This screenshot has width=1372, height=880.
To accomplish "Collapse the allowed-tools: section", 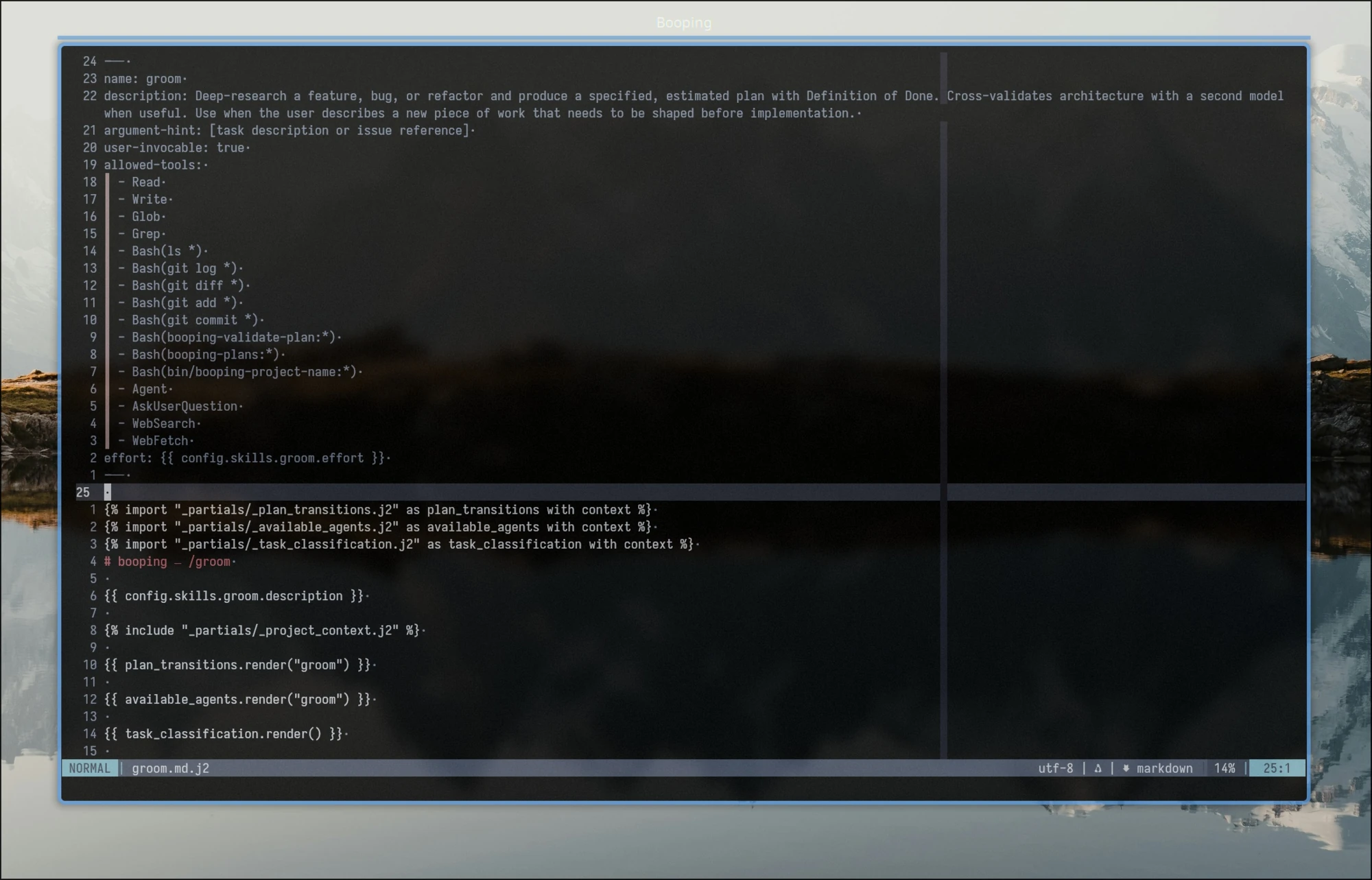I will (x=153, y=165).
